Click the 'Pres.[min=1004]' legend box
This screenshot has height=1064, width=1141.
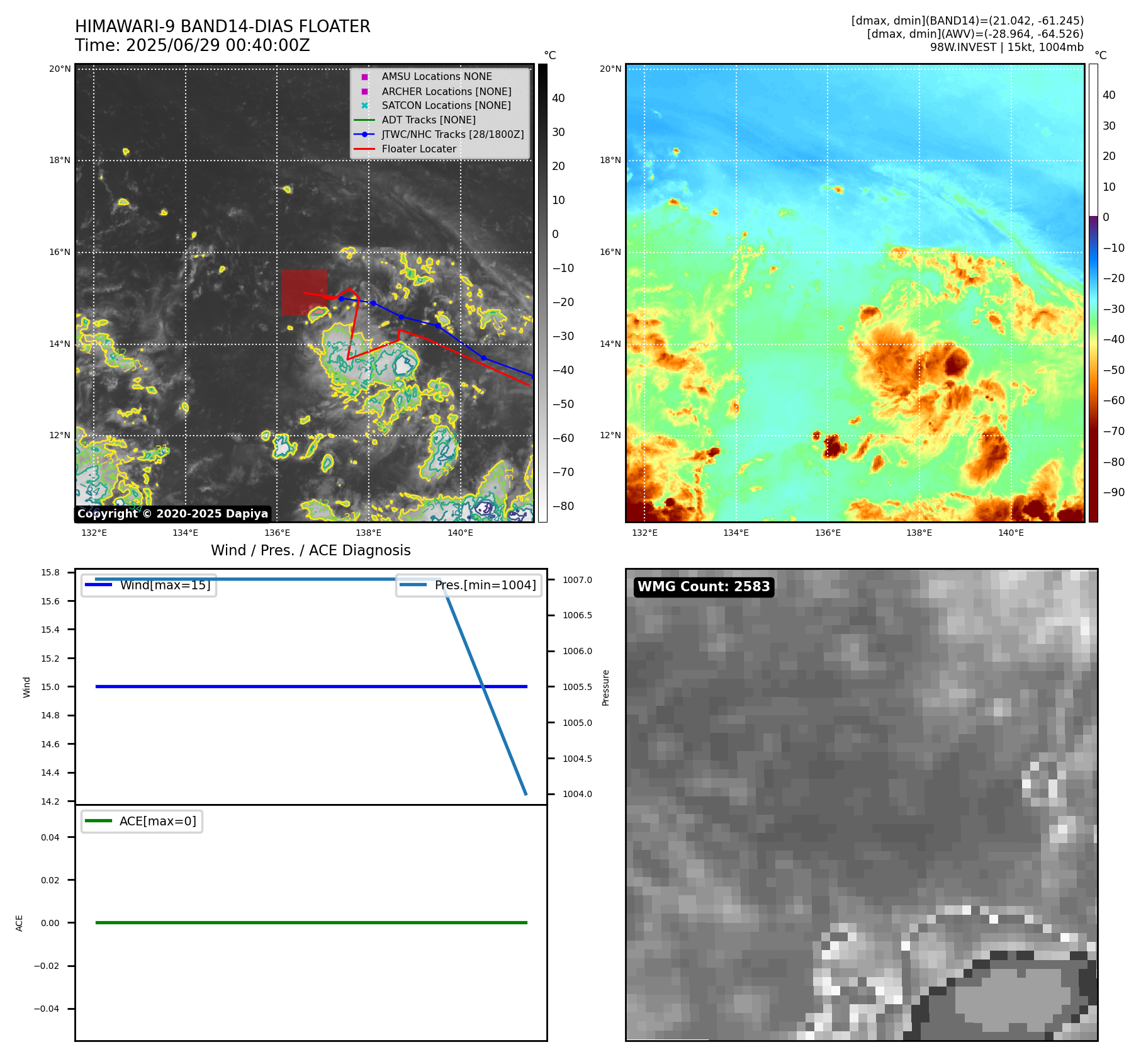tap(469, 585)
